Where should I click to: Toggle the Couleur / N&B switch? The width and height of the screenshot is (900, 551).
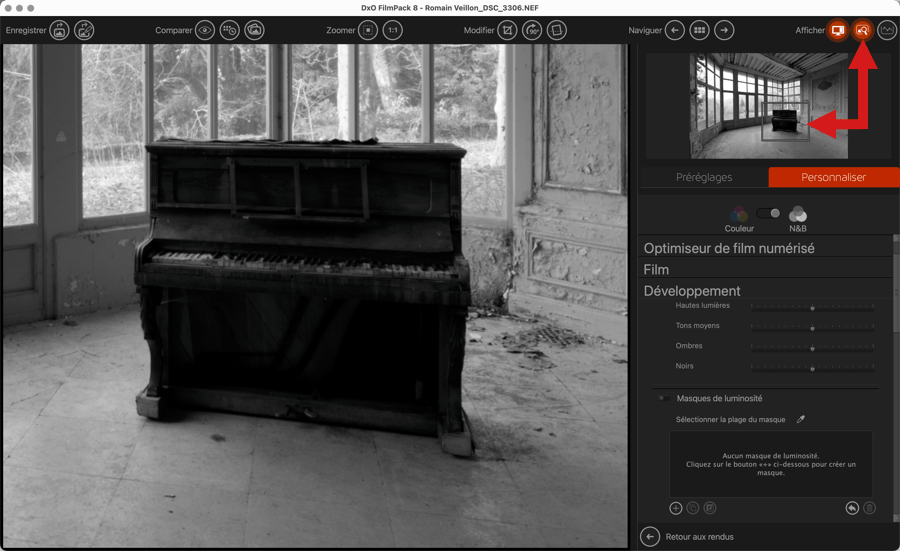pos(768,213)
